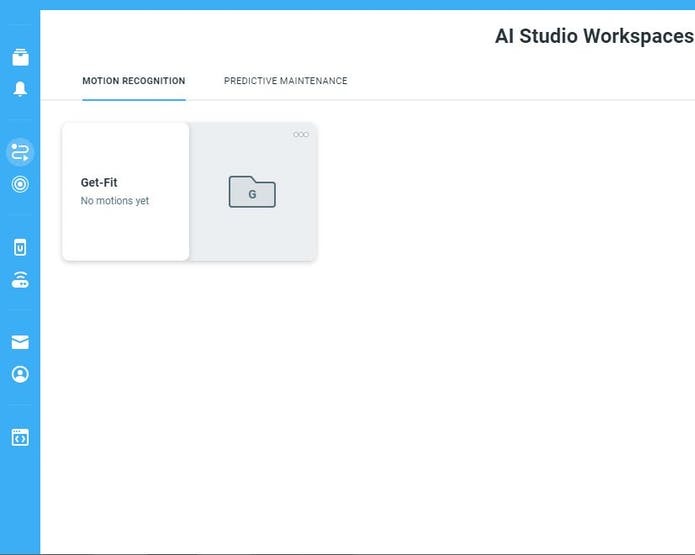The width and height of the screenshot is (695, 555).
Task: Click 'No motions yet' text
Action: pyautogui.click(x=115, y=201)
